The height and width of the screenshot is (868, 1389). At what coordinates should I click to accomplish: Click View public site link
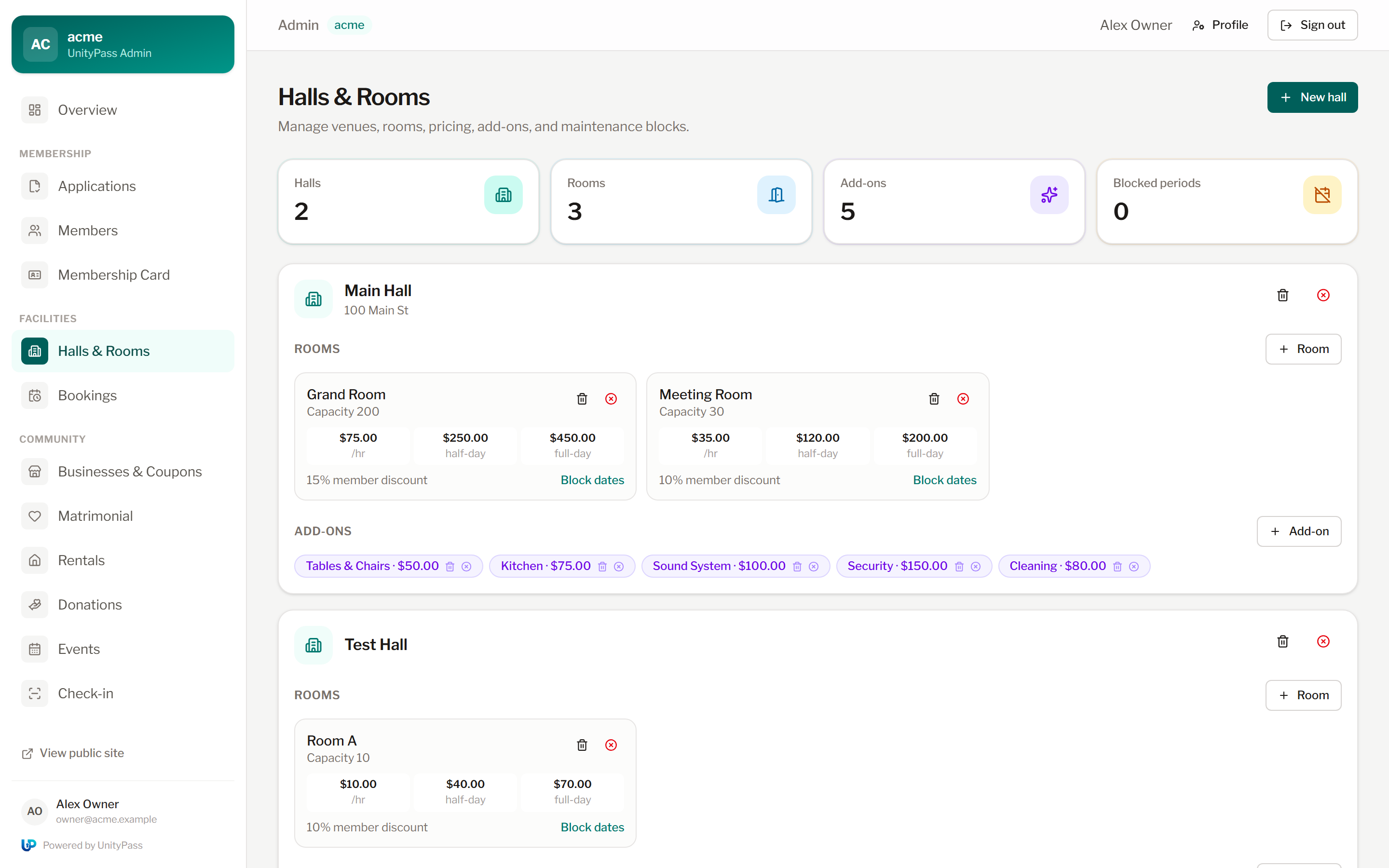pos(73,753)
